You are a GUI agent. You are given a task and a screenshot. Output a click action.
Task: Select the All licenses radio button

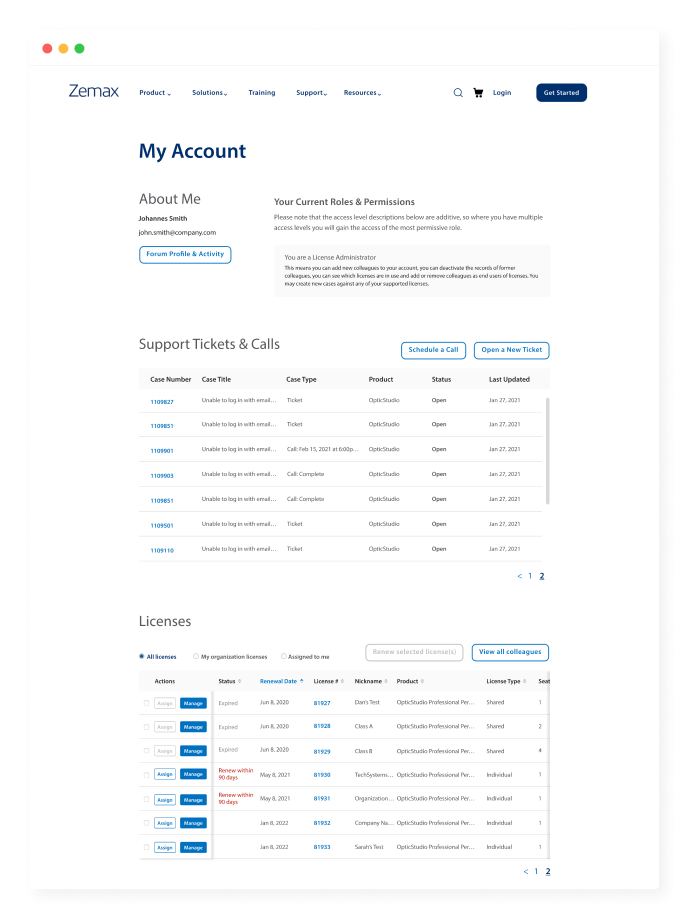click(x=142, y=656)
